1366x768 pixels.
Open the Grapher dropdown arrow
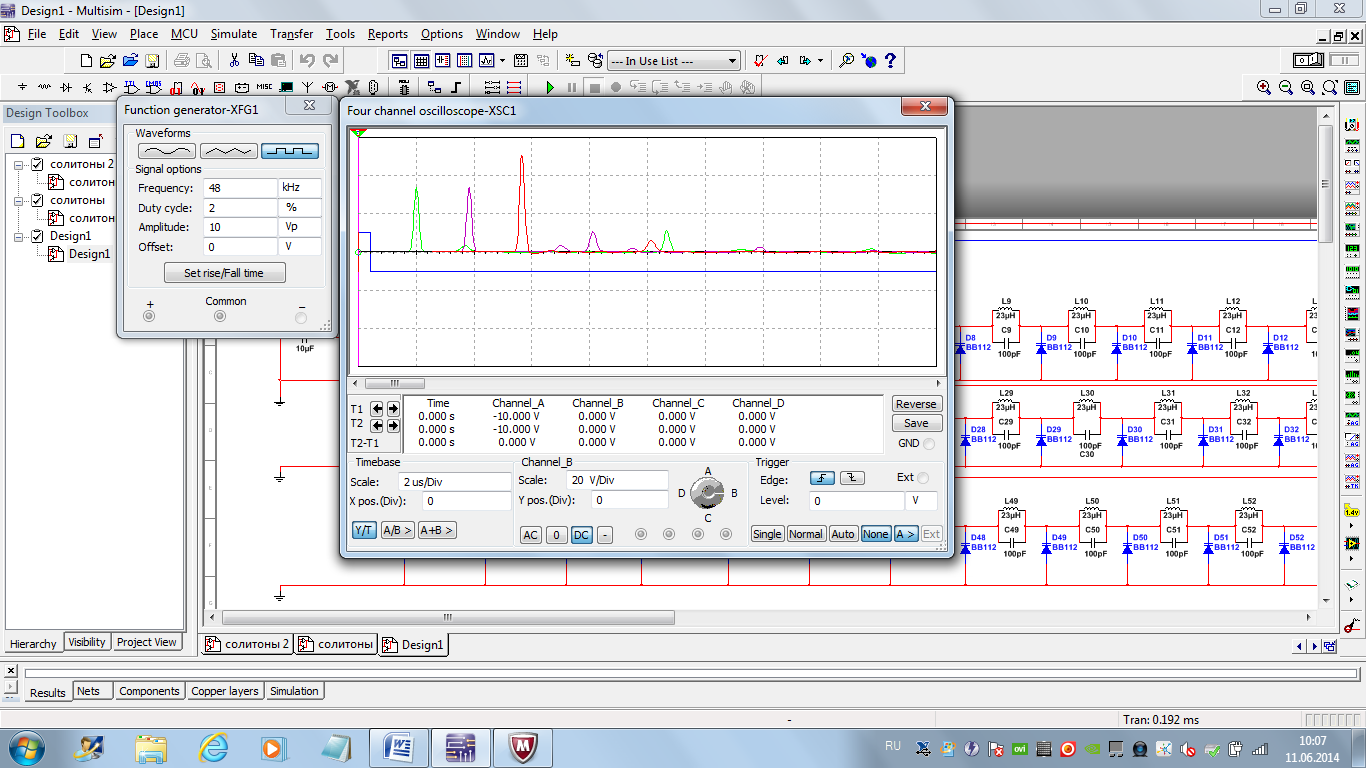502,61
